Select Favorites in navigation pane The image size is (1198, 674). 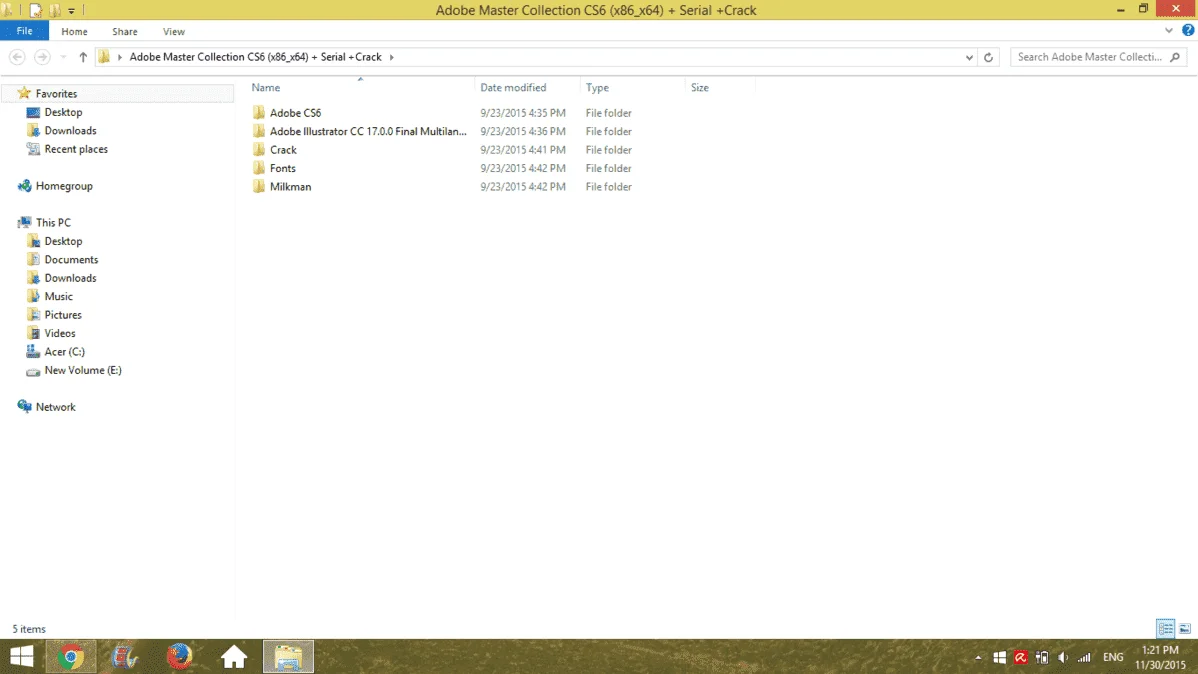pyautogui.click(x=56, y=93)
